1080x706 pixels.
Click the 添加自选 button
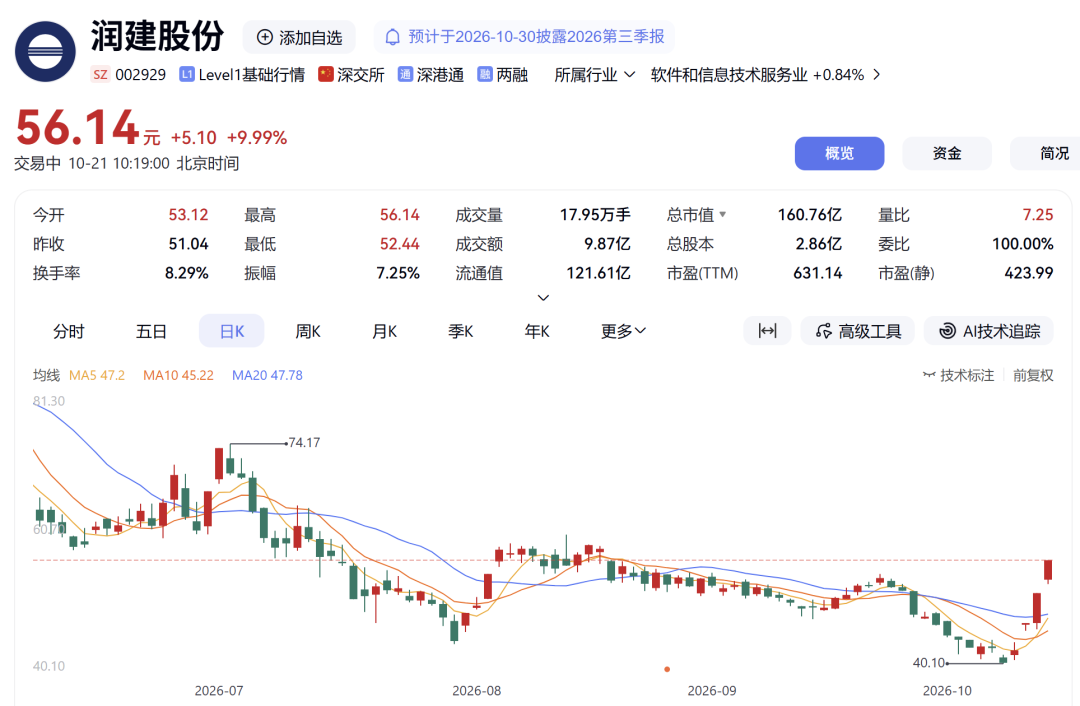[299, 37]
